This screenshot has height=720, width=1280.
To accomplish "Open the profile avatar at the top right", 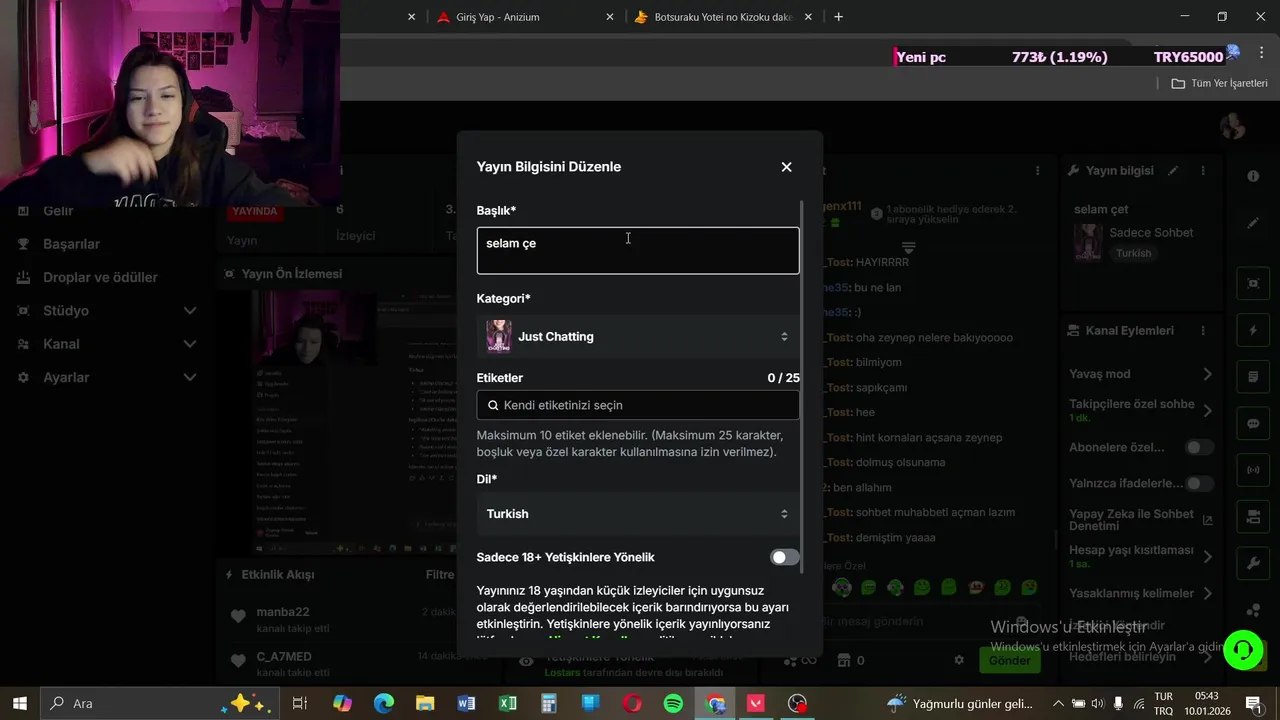I will point(1233,127).
